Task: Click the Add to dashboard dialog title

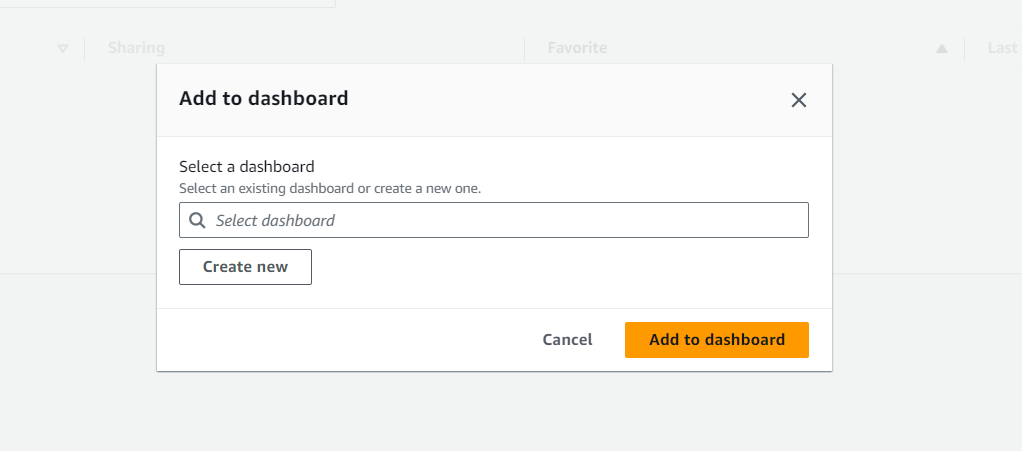Action: click(263, 98)
